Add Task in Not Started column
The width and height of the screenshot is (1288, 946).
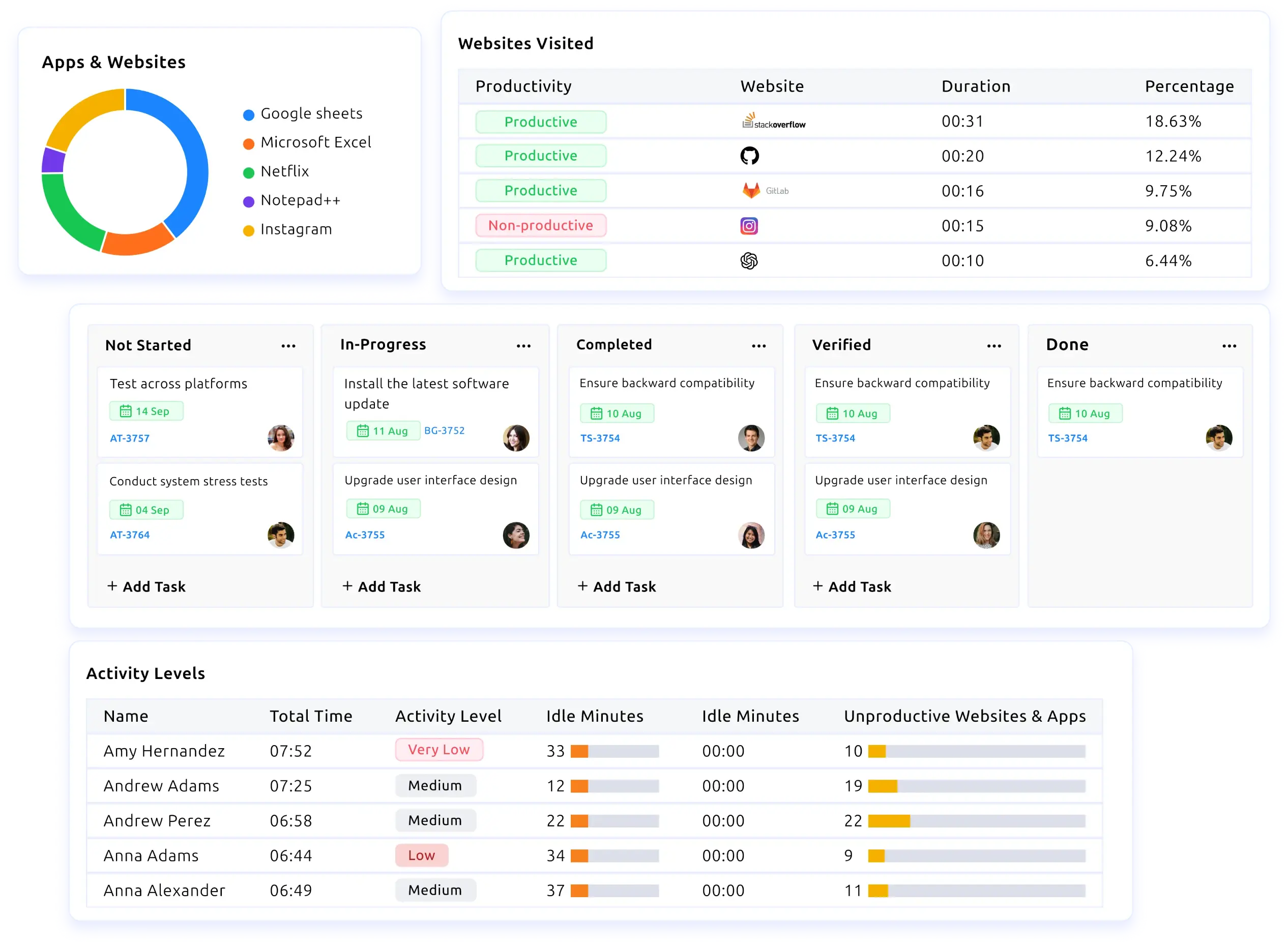147,586
